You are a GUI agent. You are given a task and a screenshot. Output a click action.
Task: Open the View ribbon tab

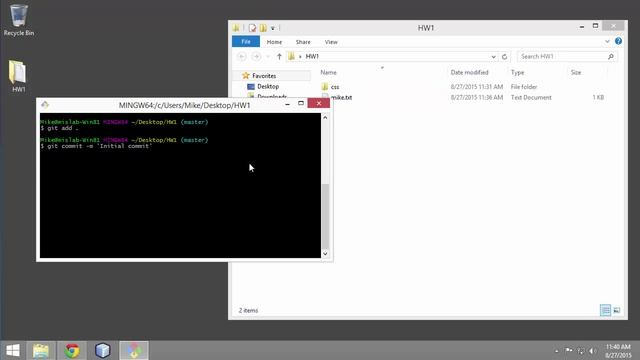tap(331, 42)
